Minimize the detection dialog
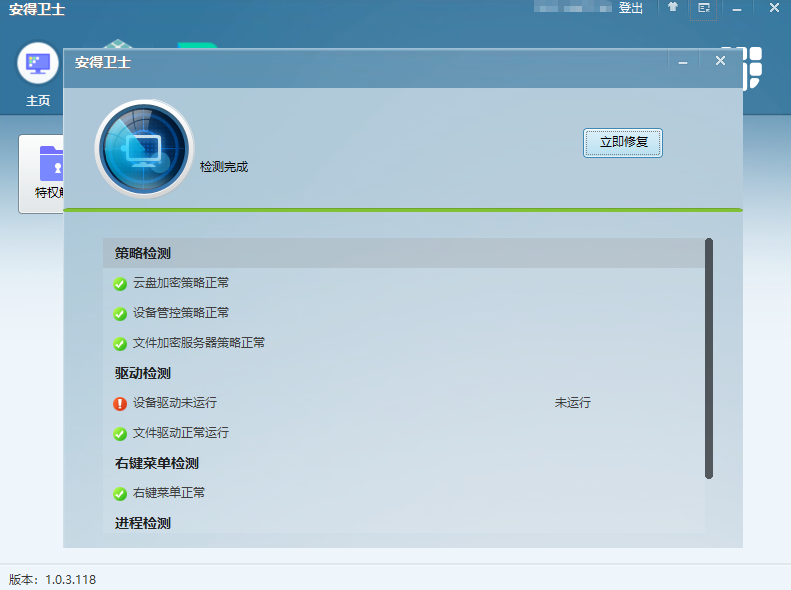This screenshot has height=590, width=791. (683, 63)
